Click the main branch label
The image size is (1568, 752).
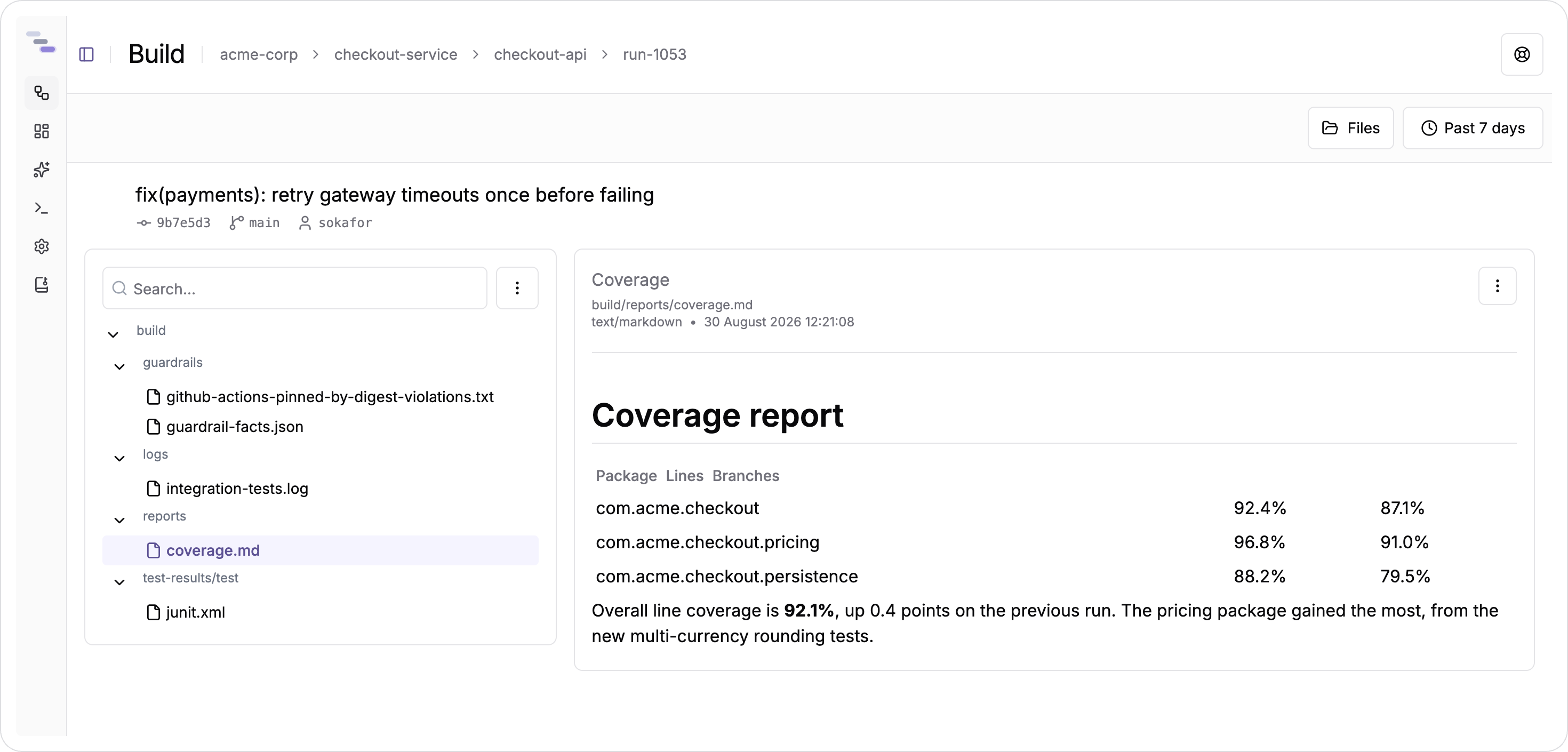tap(264, 223)
